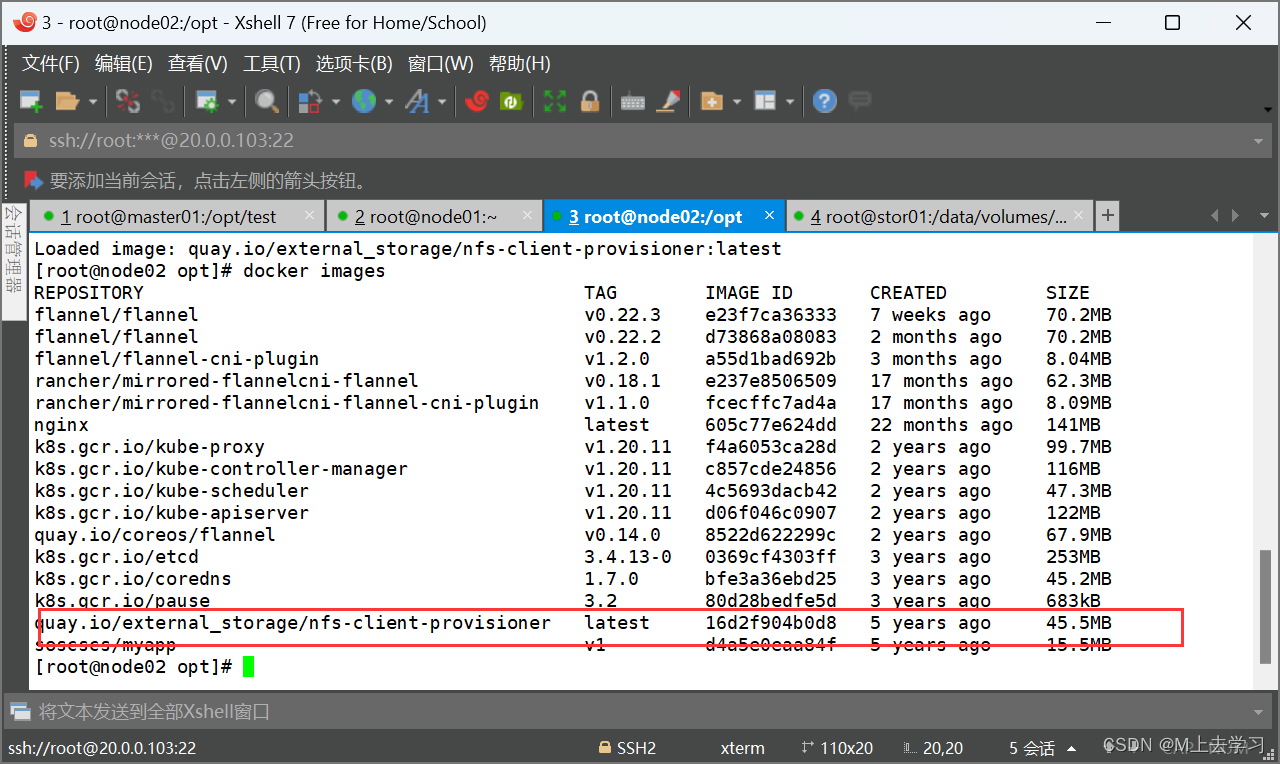Close the root@master01 tab
This screenshot has height=764, width=1280.
309,215
